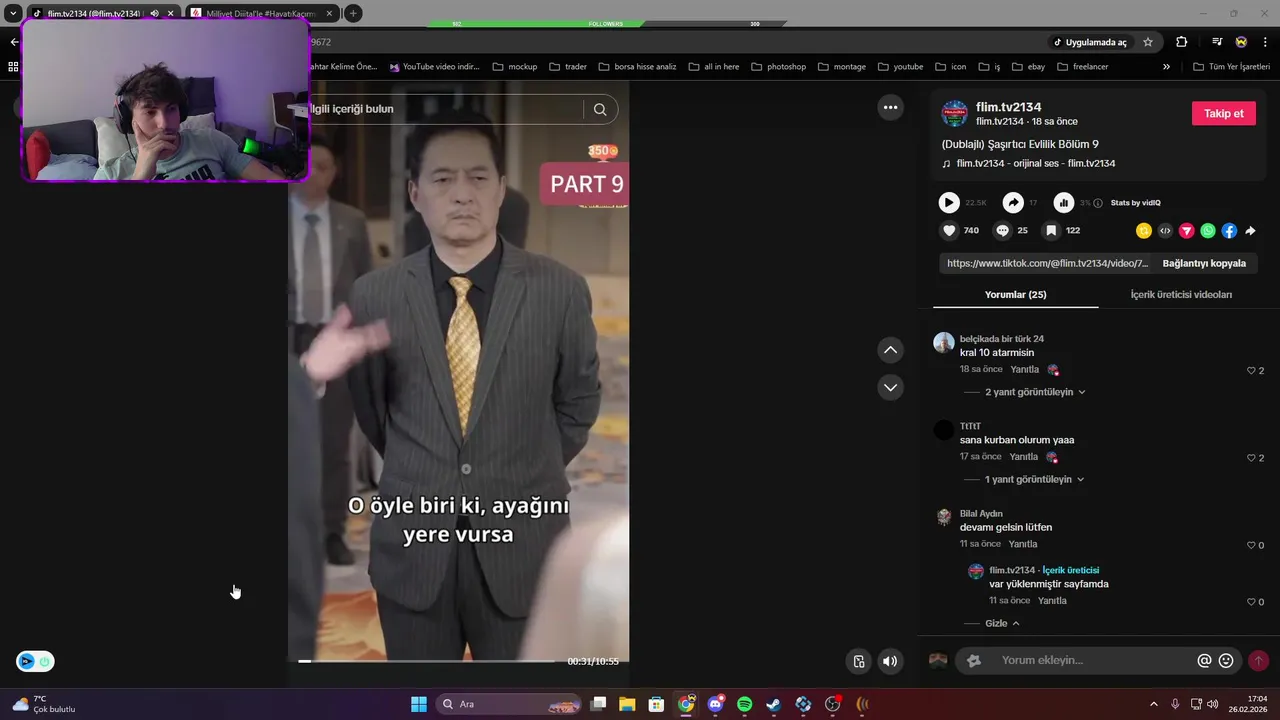Repost the video with the yellow repost icon
The width and height of the screenshot is (1280, 720).
pos(1144,231)
